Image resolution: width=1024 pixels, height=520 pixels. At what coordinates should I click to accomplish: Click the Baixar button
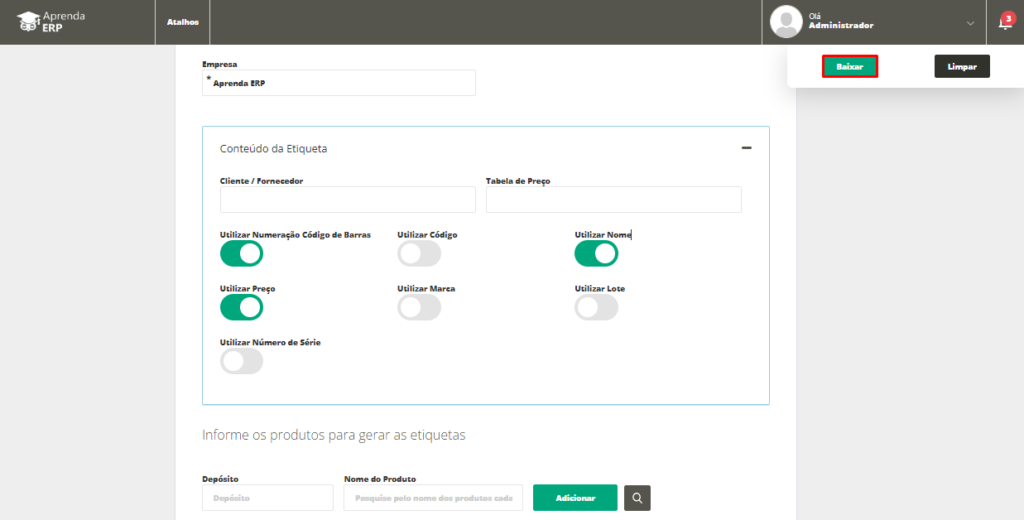[850, 66]
